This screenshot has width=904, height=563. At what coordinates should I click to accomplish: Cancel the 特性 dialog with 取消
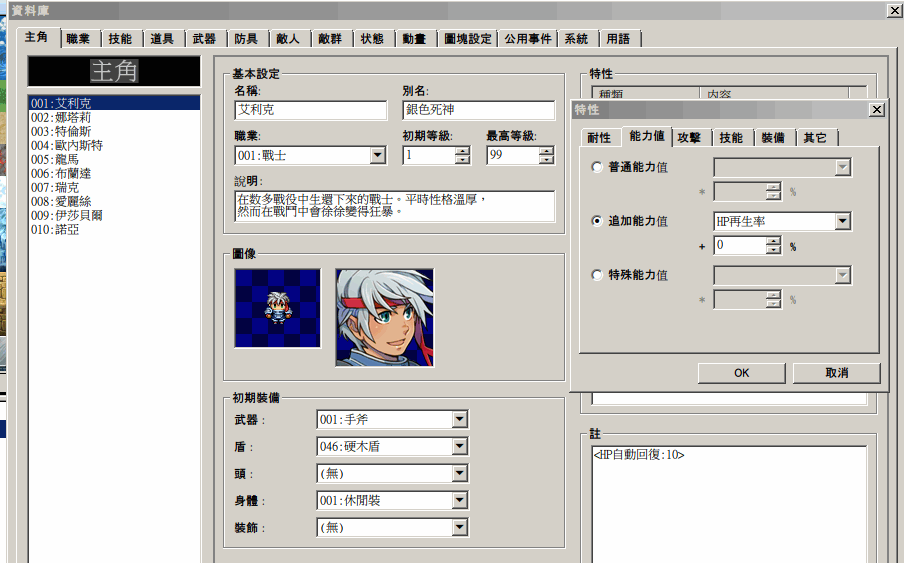(837, 373)
